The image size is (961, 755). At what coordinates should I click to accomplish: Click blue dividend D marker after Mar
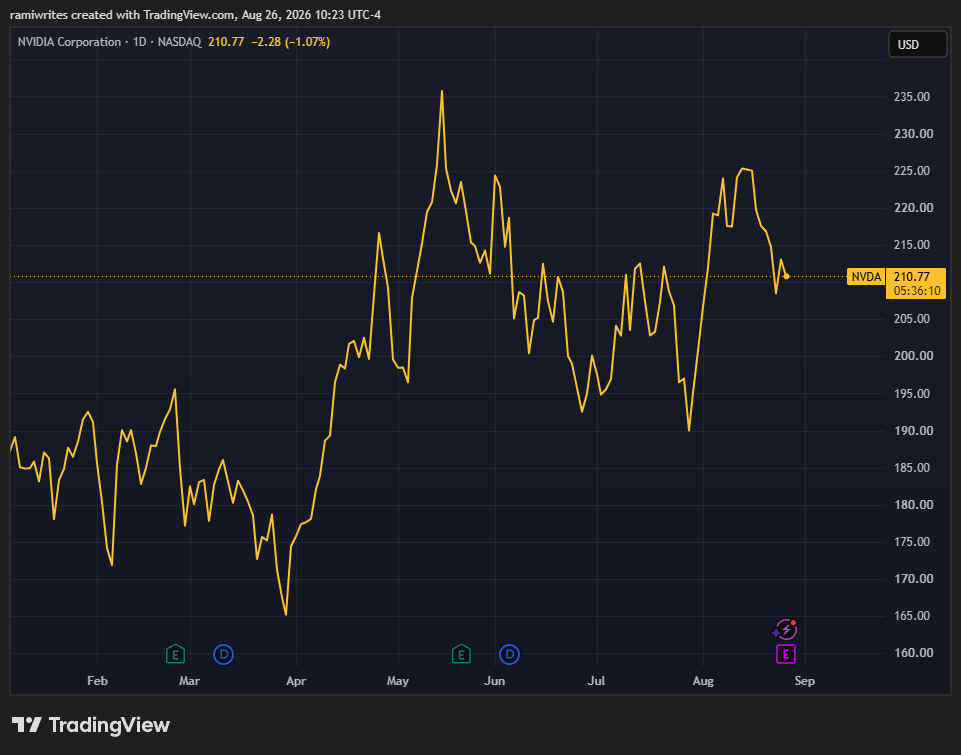[x=224, y=654]
